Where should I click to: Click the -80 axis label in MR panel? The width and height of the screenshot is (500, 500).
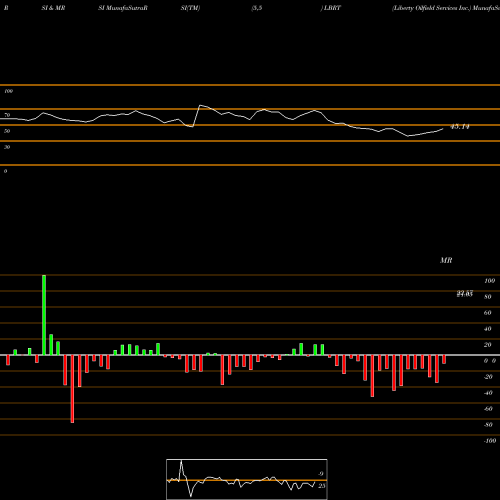(x=488, y=425)
